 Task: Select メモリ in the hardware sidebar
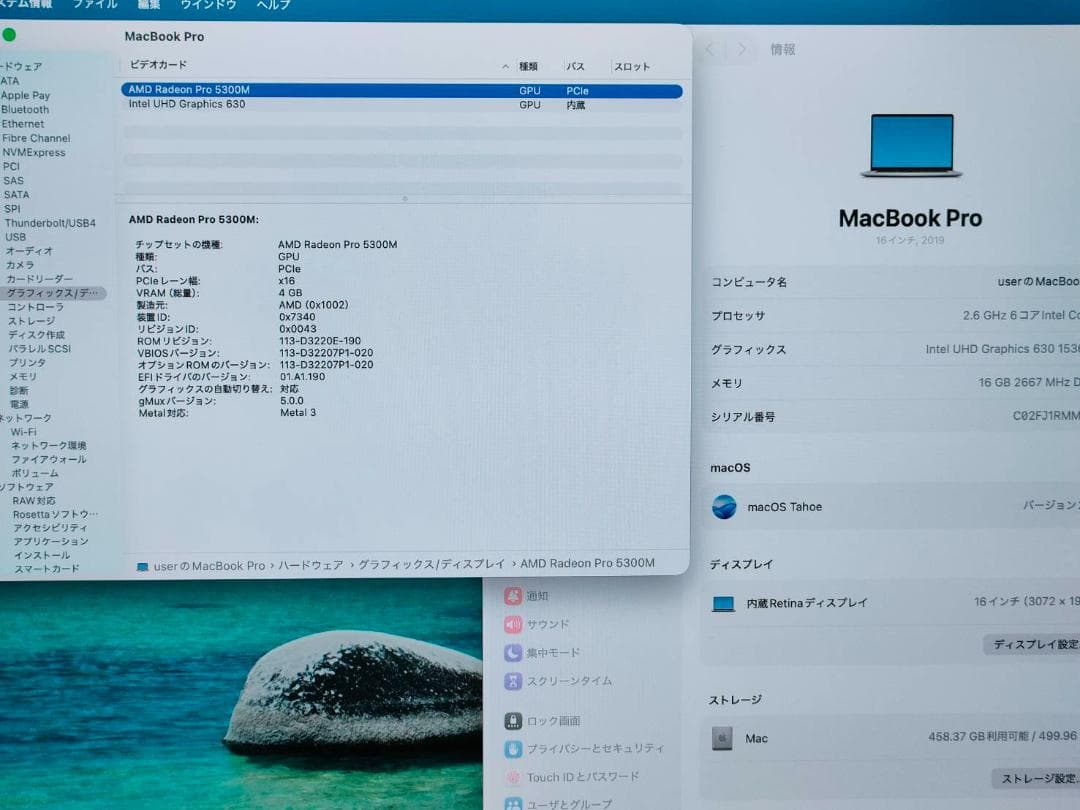(x=23, y=377)
